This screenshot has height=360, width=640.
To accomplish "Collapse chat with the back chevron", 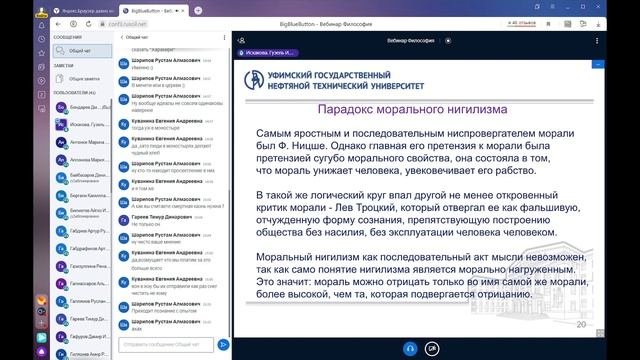I will click(122, 37).
